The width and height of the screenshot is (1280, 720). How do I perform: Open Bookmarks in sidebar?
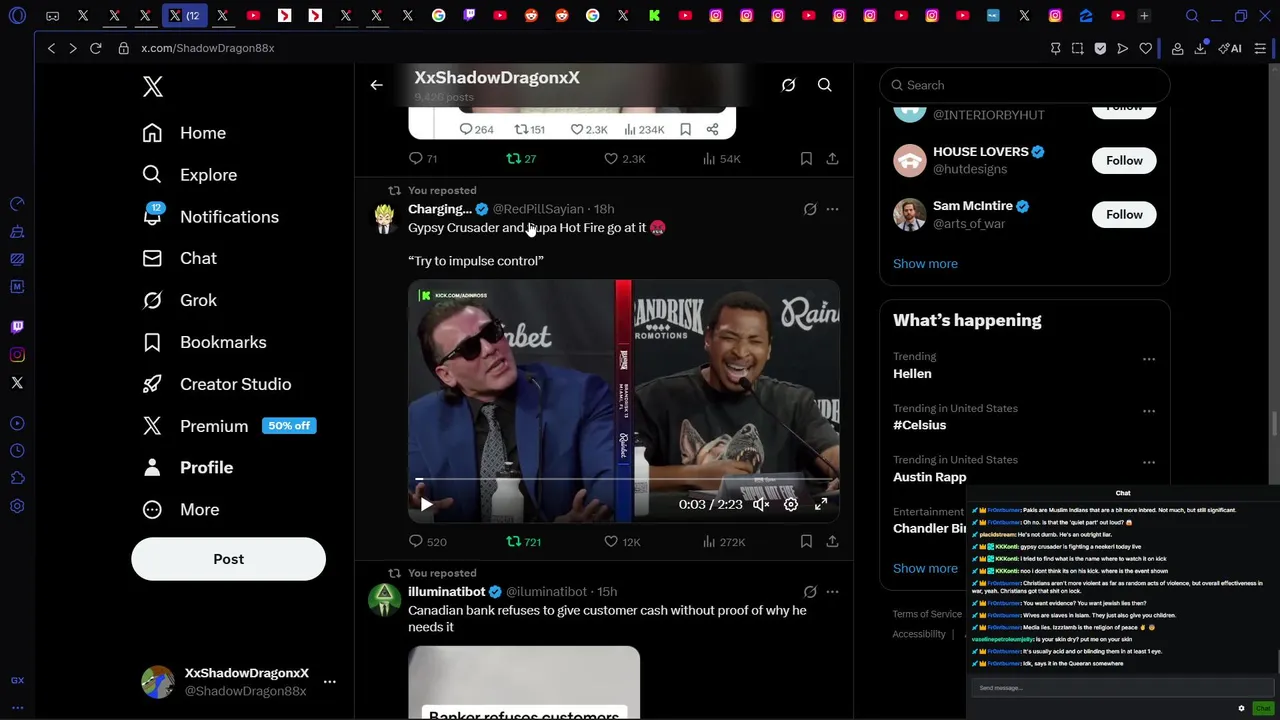click(204, 342)
